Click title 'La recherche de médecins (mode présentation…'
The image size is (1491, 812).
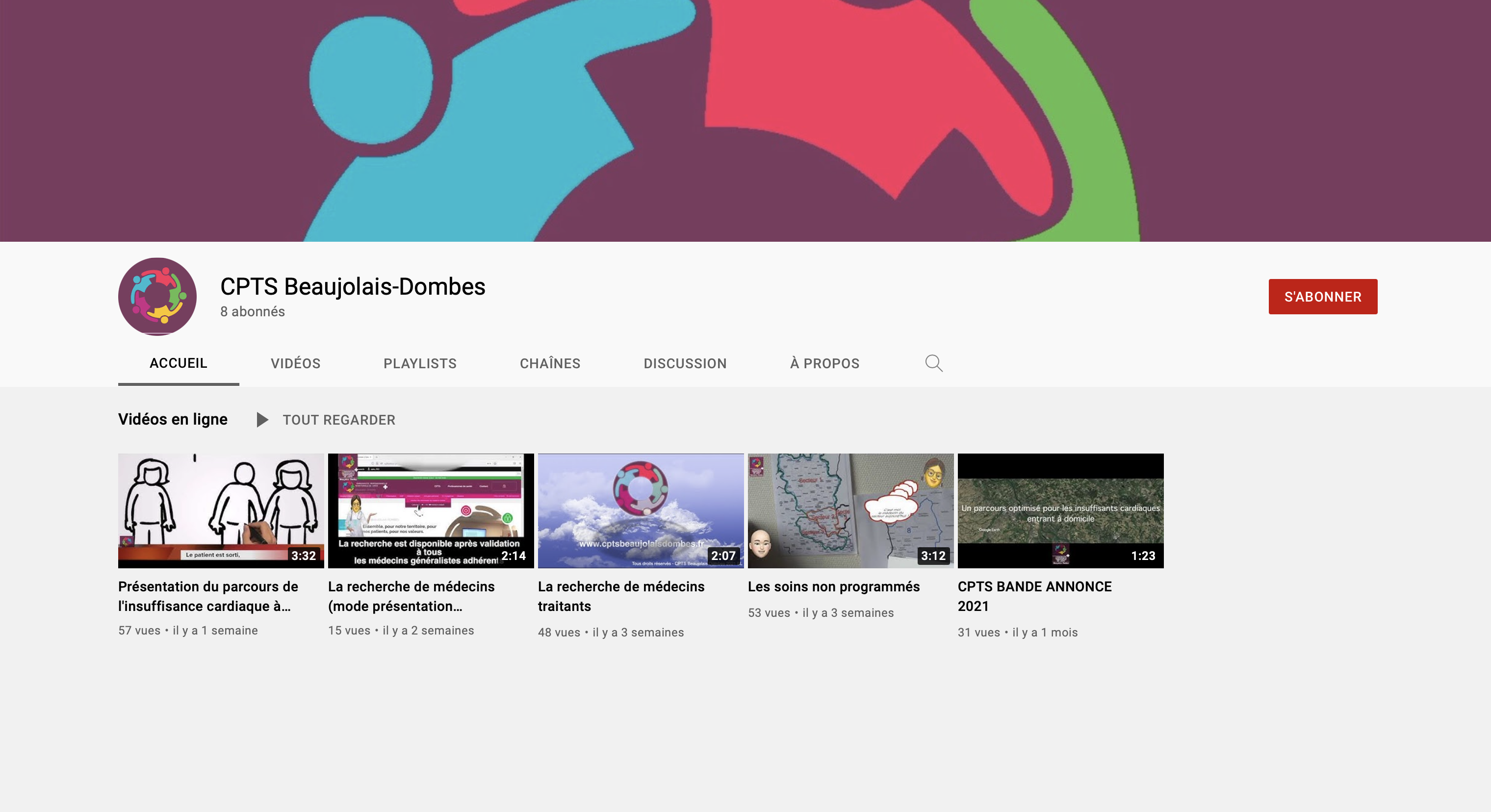pos(411,596)
